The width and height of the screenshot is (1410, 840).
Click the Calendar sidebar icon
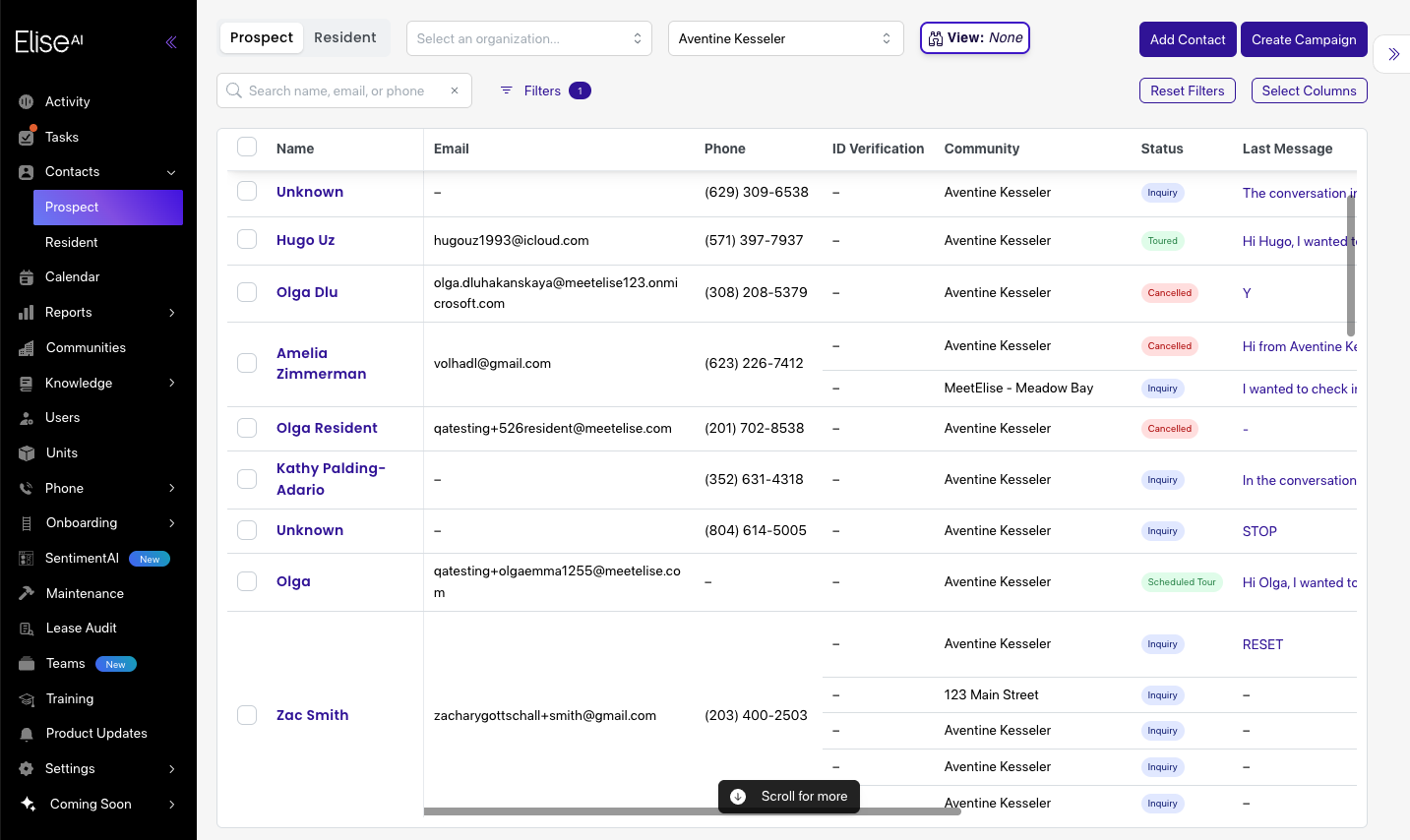click(27, 277)
